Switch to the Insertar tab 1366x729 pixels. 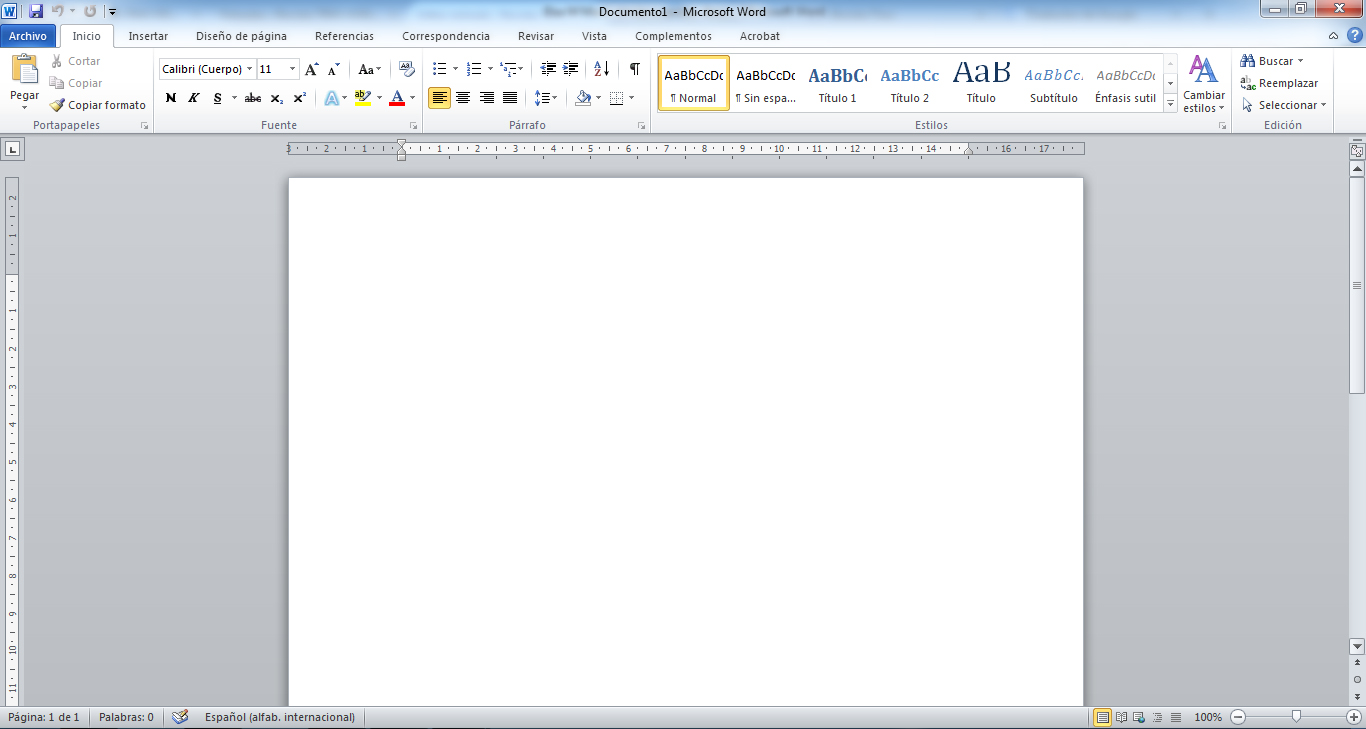click(x=148, y=36)
